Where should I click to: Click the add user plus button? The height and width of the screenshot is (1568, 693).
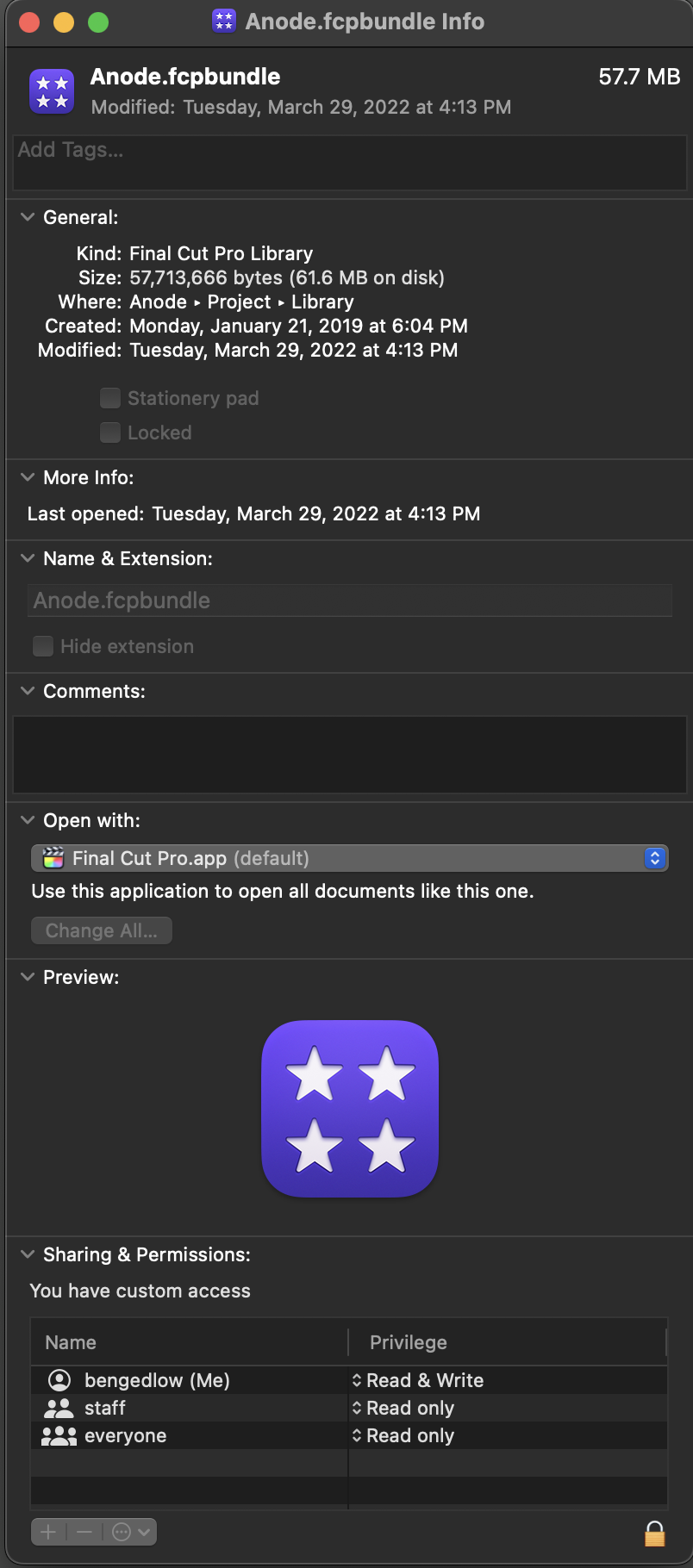pyautogui.click(x=49, y=1532)
